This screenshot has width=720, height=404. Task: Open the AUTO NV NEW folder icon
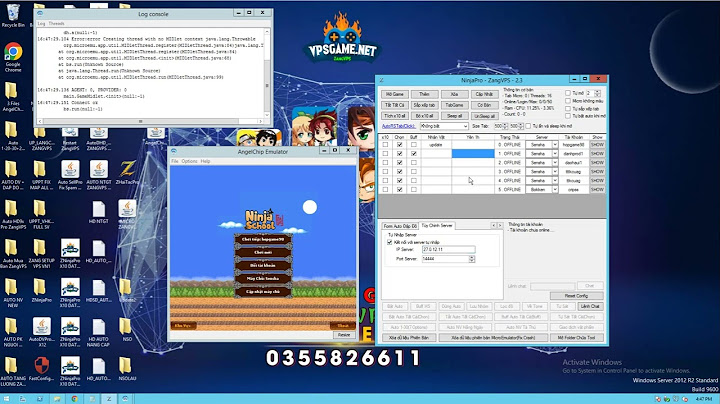13,293
